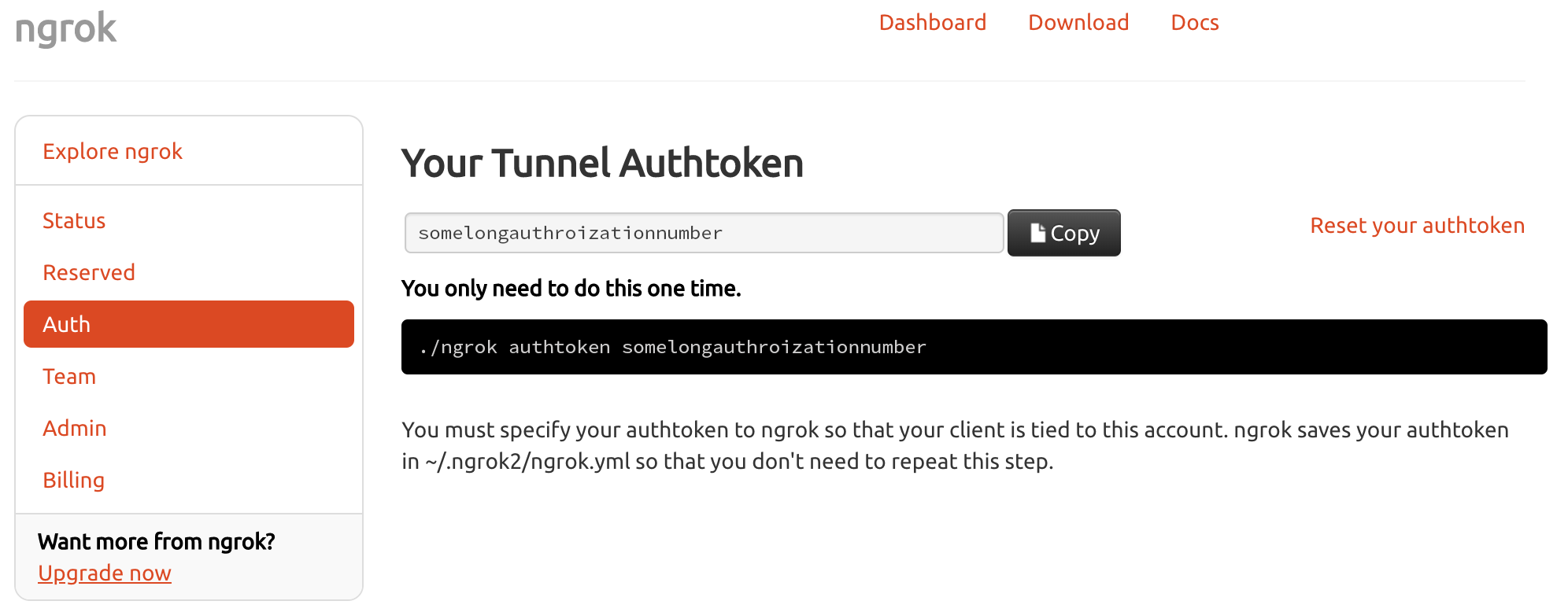The height and width of the screenshot is (612, 1568).
Task: Focus the authtoken text field
Action: 704,233
